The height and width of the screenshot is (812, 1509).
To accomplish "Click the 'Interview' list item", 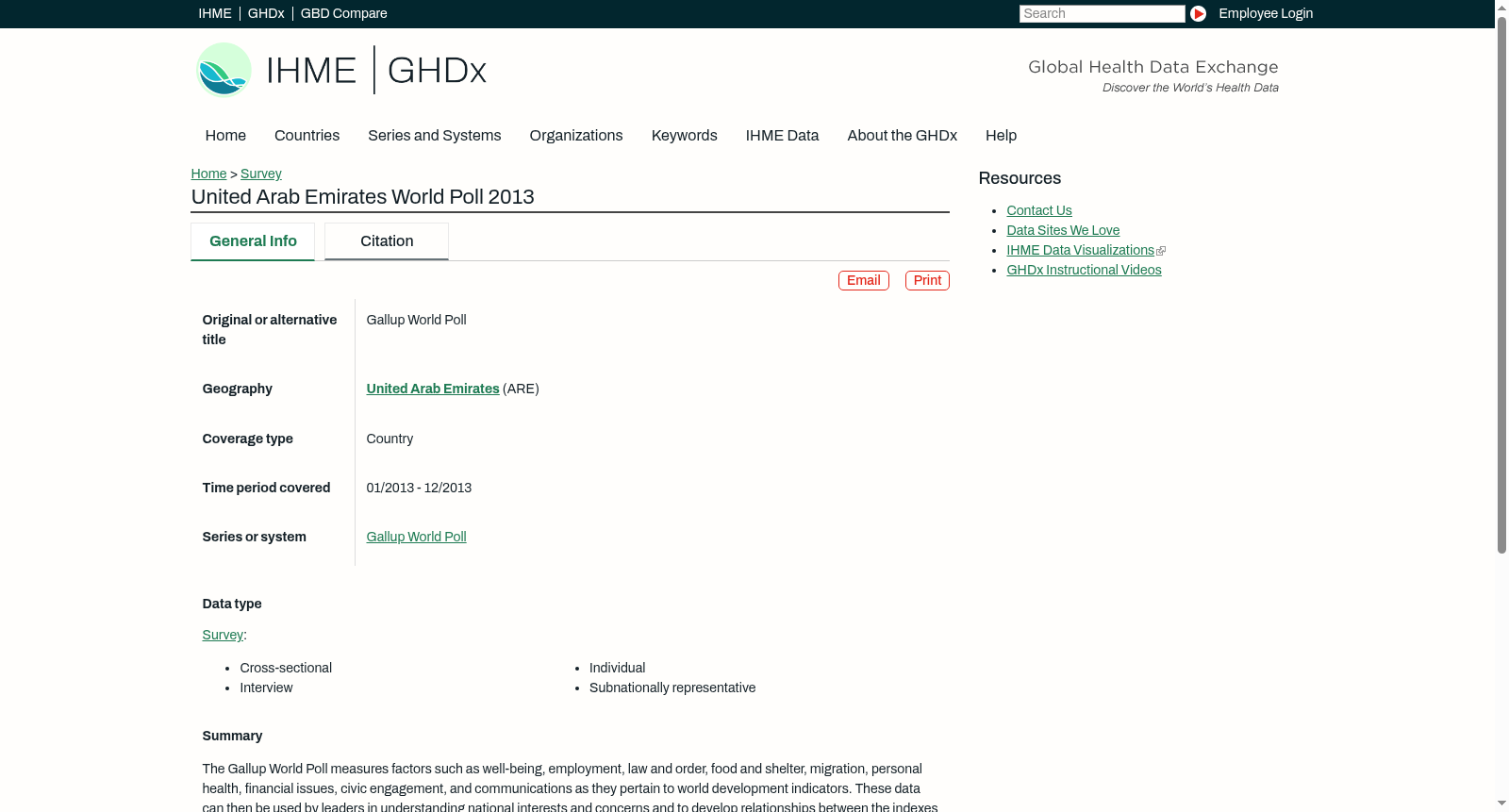I will tap(266, 688).
